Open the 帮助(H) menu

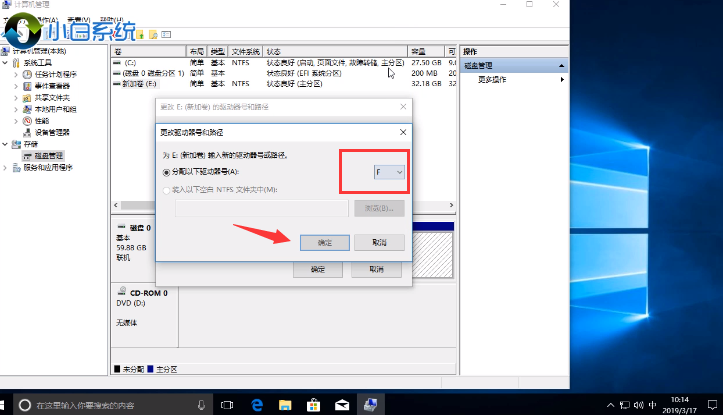click(x=112, y=20)
